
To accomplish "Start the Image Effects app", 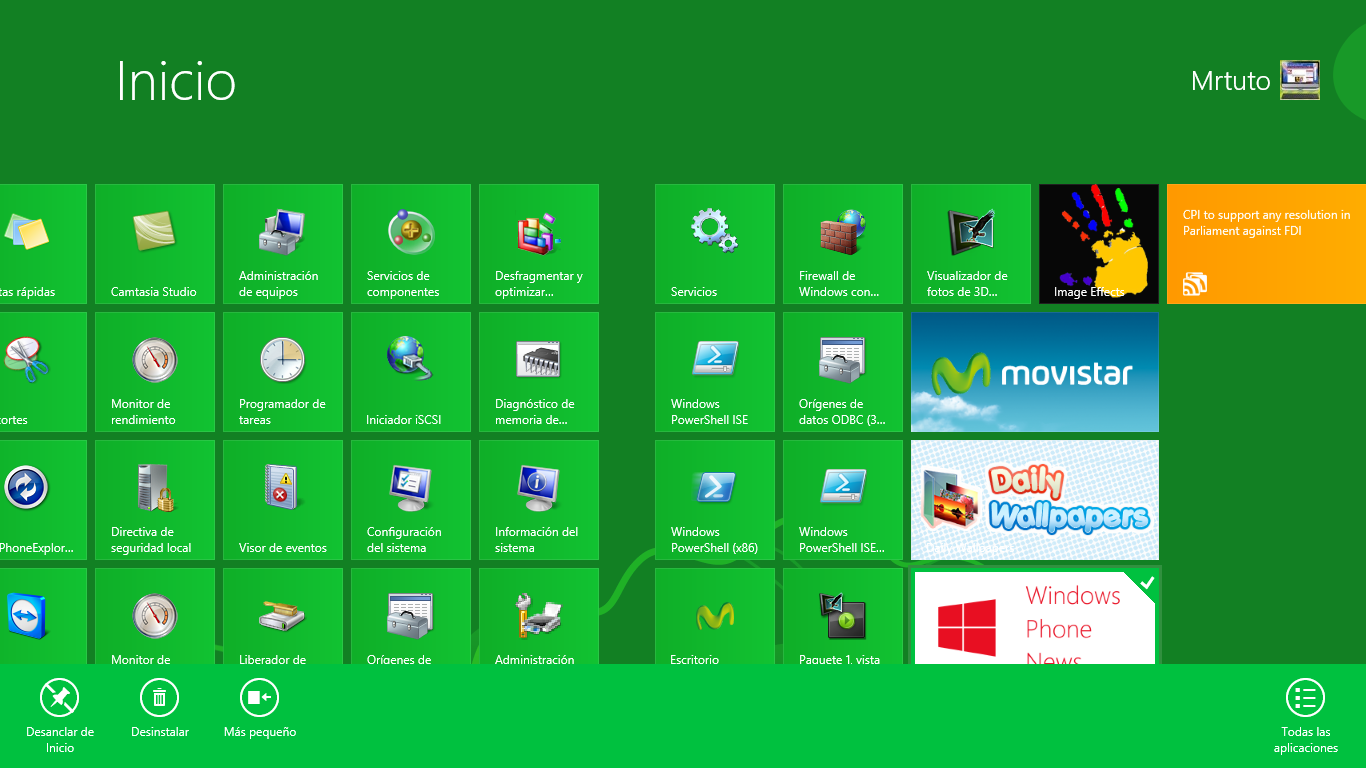I will point(1098,244).
